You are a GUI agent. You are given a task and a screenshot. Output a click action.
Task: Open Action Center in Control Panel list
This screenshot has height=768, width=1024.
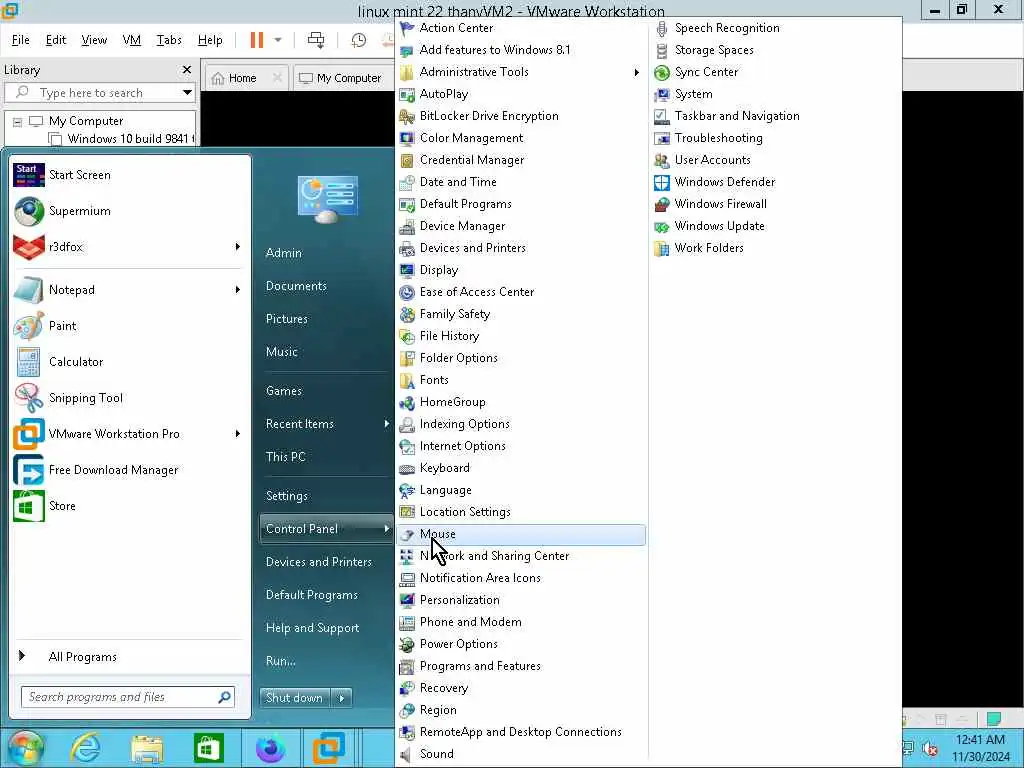[x=456, y=28]
